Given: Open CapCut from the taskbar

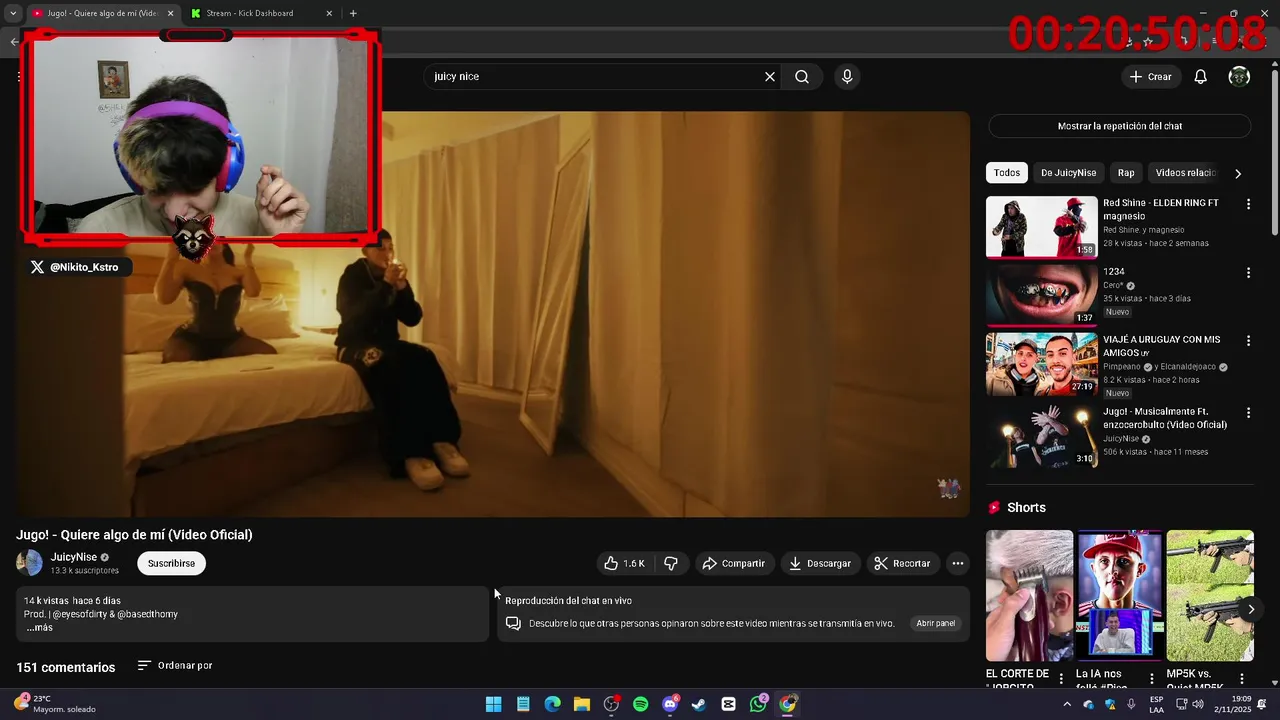Looking at the screenshot, I should tap(729, 704).
